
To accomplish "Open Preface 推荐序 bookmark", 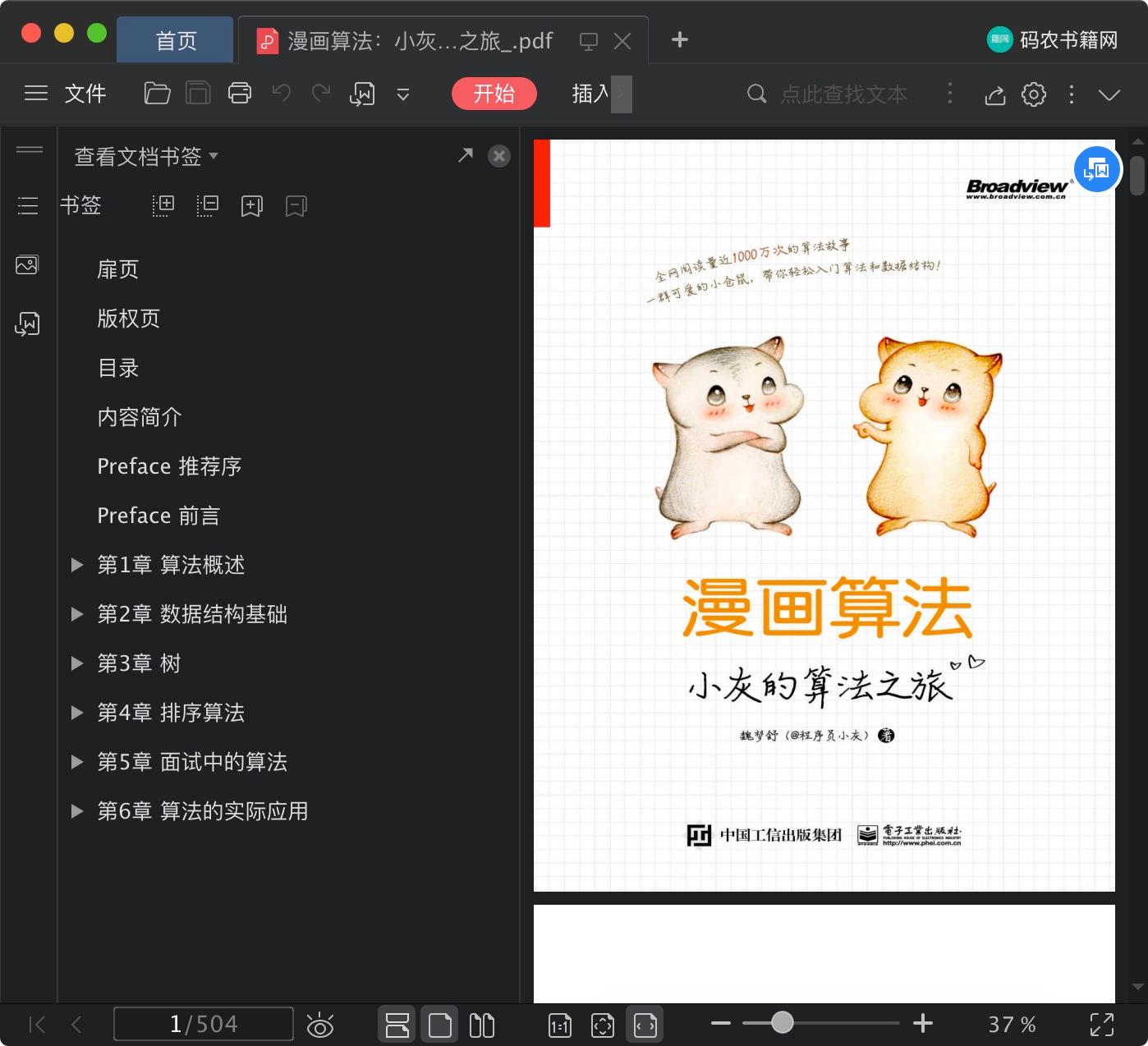I will point(169,466).
